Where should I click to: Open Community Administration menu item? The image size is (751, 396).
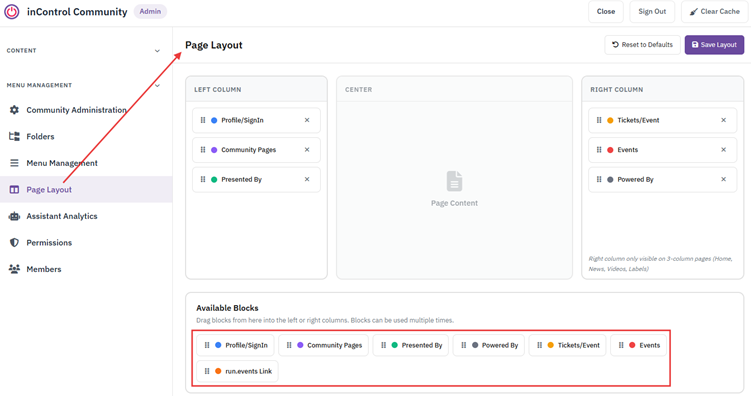click(86, 110)
